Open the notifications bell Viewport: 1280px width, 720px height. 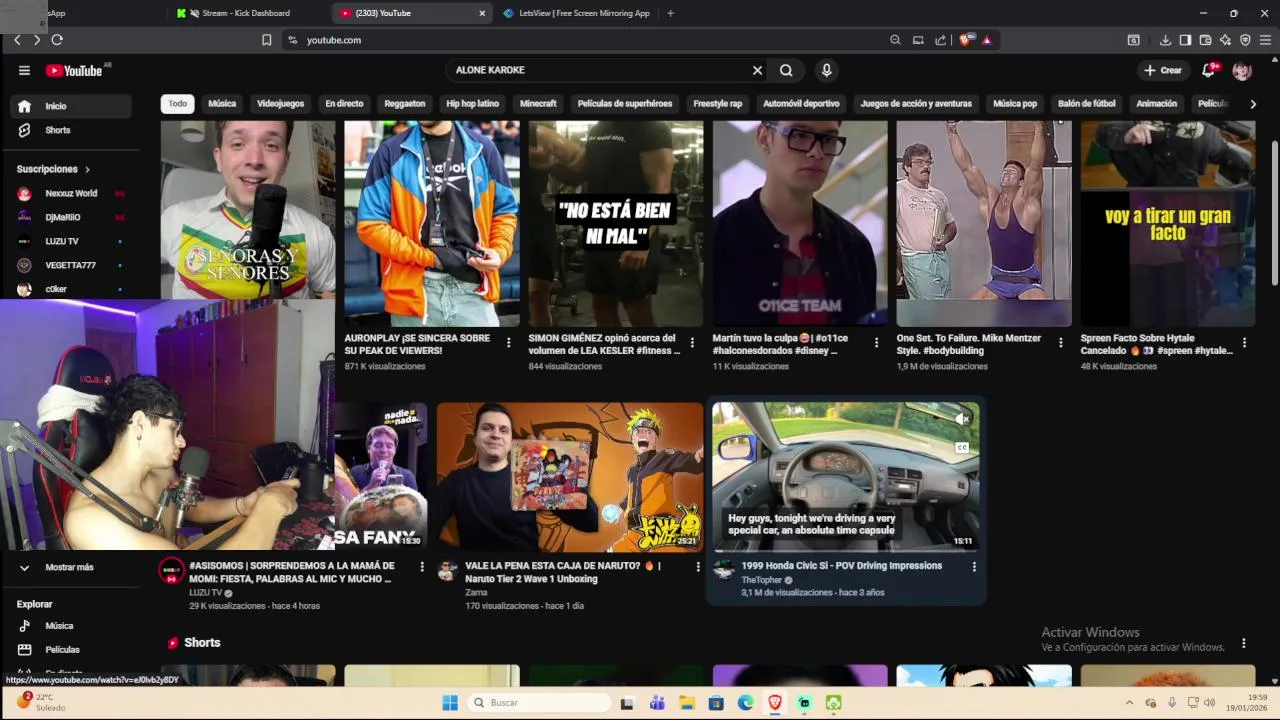[1209, 70]
